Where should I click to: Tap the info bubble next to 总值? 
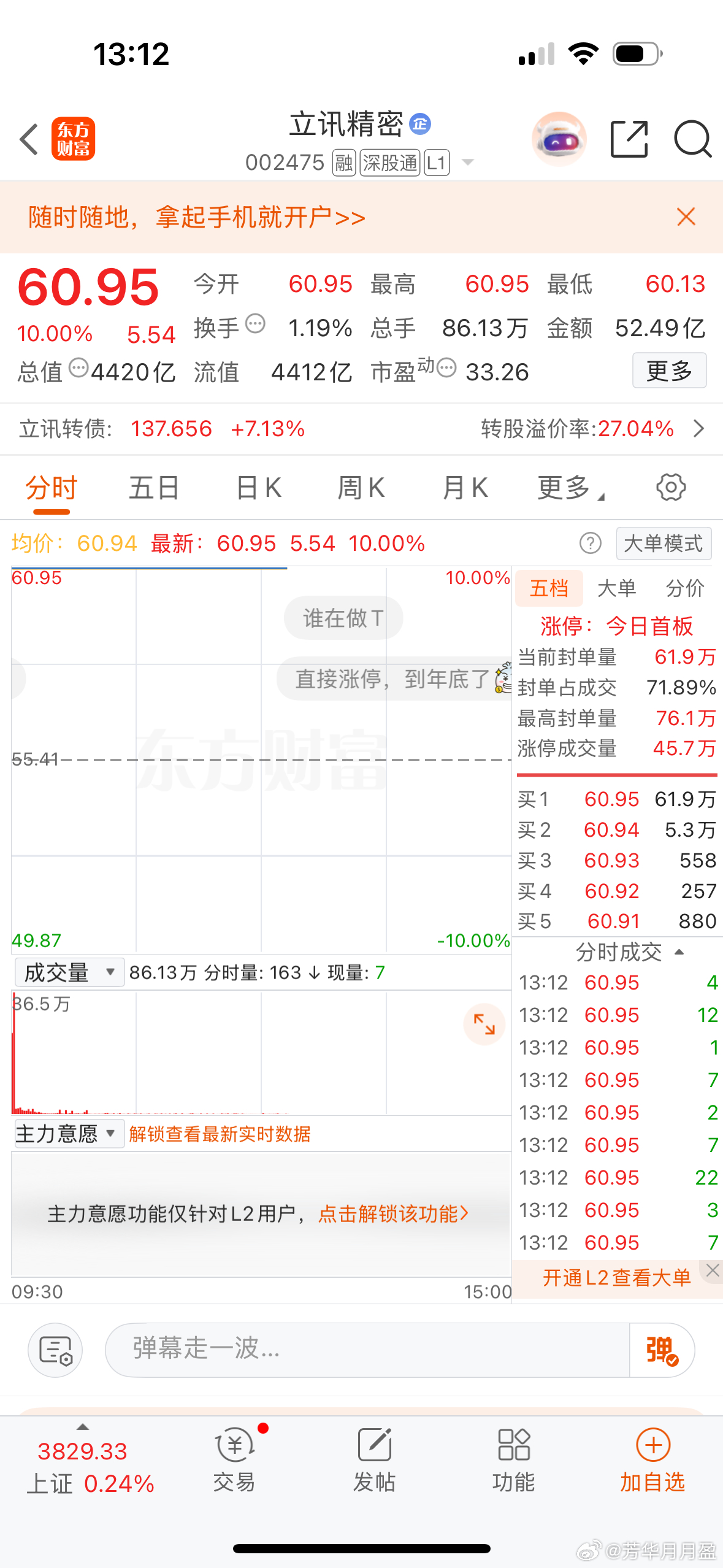(78, 368)
